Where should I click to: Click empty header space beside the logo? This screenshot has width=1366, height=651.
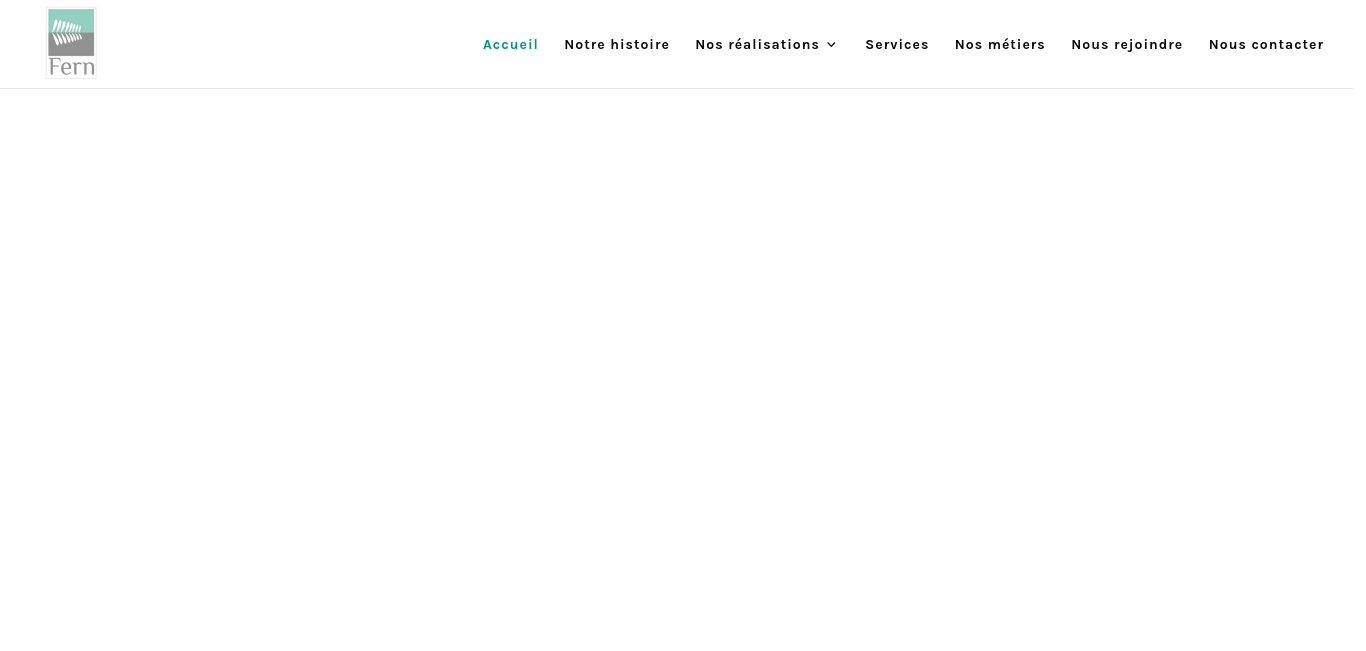click(280, 45)
